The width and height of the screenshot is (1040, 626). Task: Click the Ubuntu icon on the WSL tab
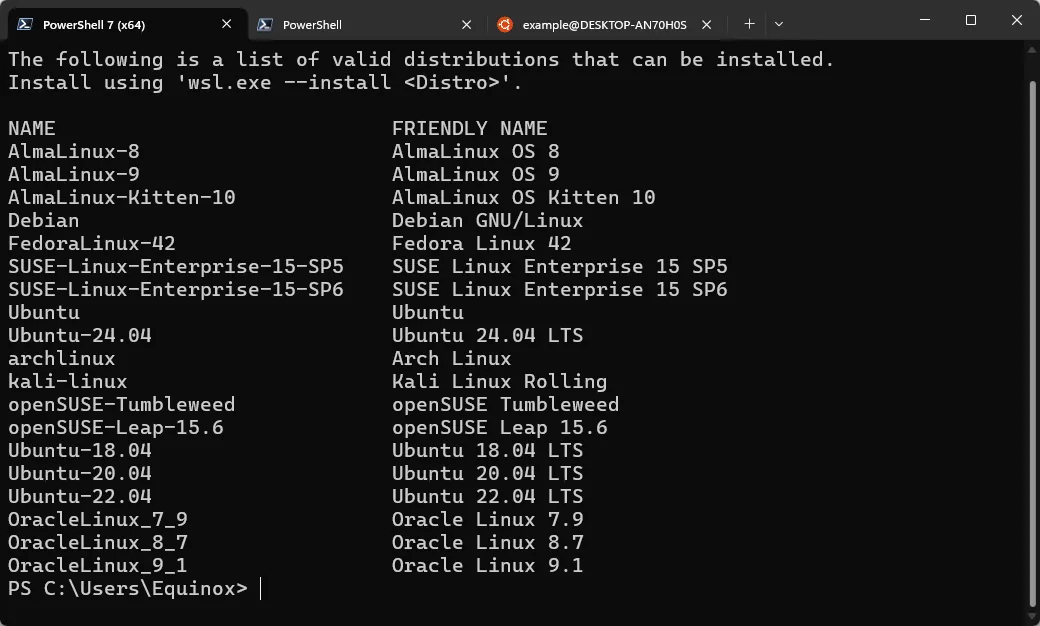[504, 23]
